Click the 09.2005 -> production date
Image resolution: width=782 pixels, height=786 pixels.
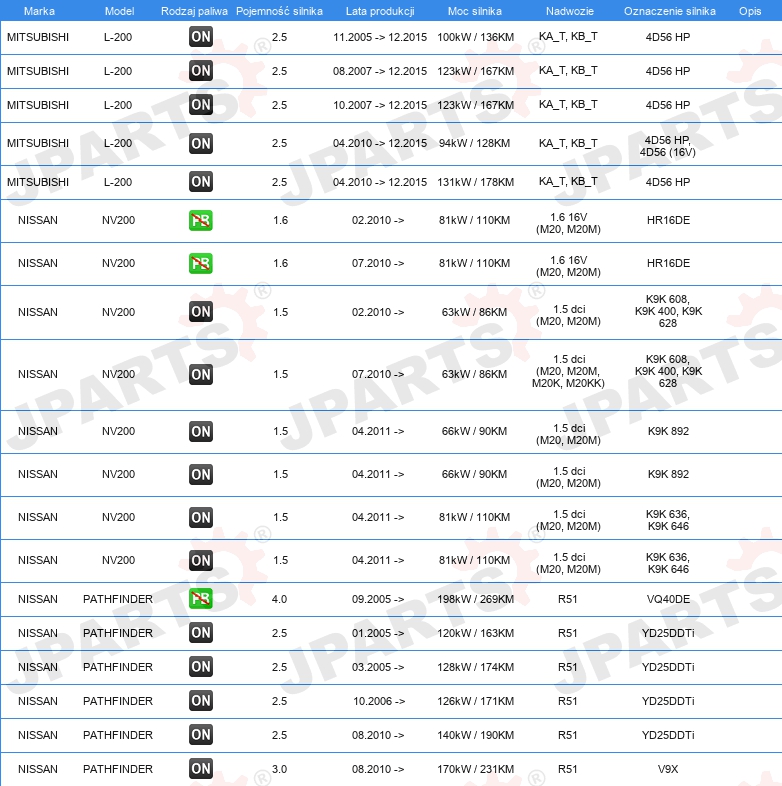point(378,599)
